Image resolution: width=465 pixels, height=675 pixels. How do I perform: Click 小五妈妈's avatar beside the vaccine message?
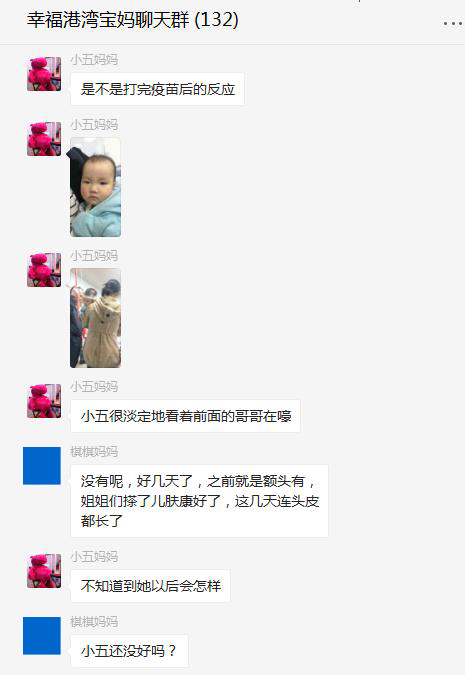(44, 74)
